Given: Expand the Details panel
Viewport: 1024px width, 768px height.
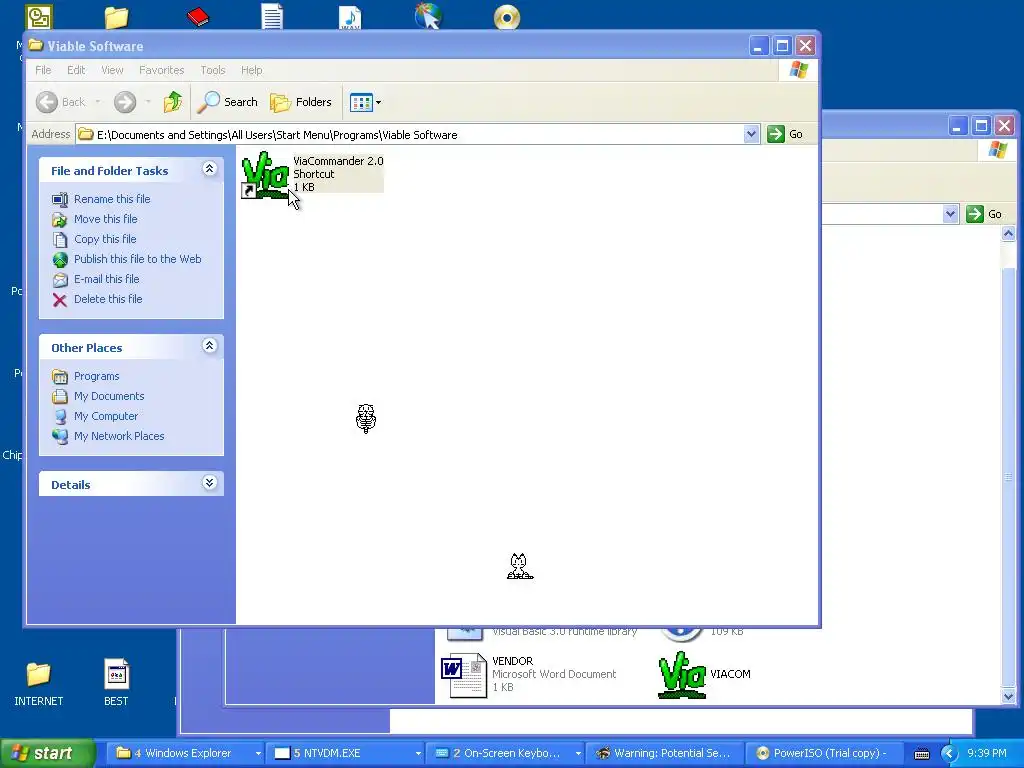Looking at the screenshot, I should pos(209,483).
